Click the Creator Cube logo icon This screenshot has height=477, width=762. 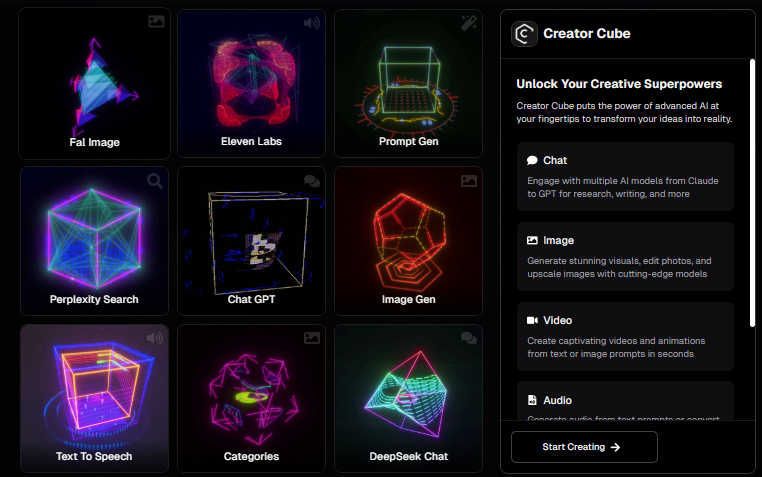pos(524,34)
